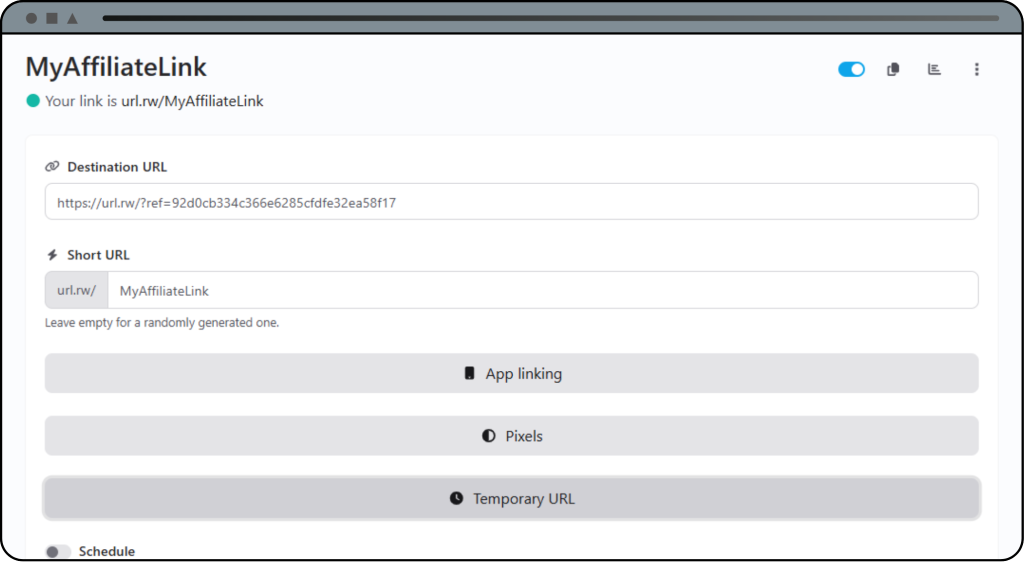Click the phone icon in App linking
Viewport: 1024px width, 562px height.
(469, 374)
